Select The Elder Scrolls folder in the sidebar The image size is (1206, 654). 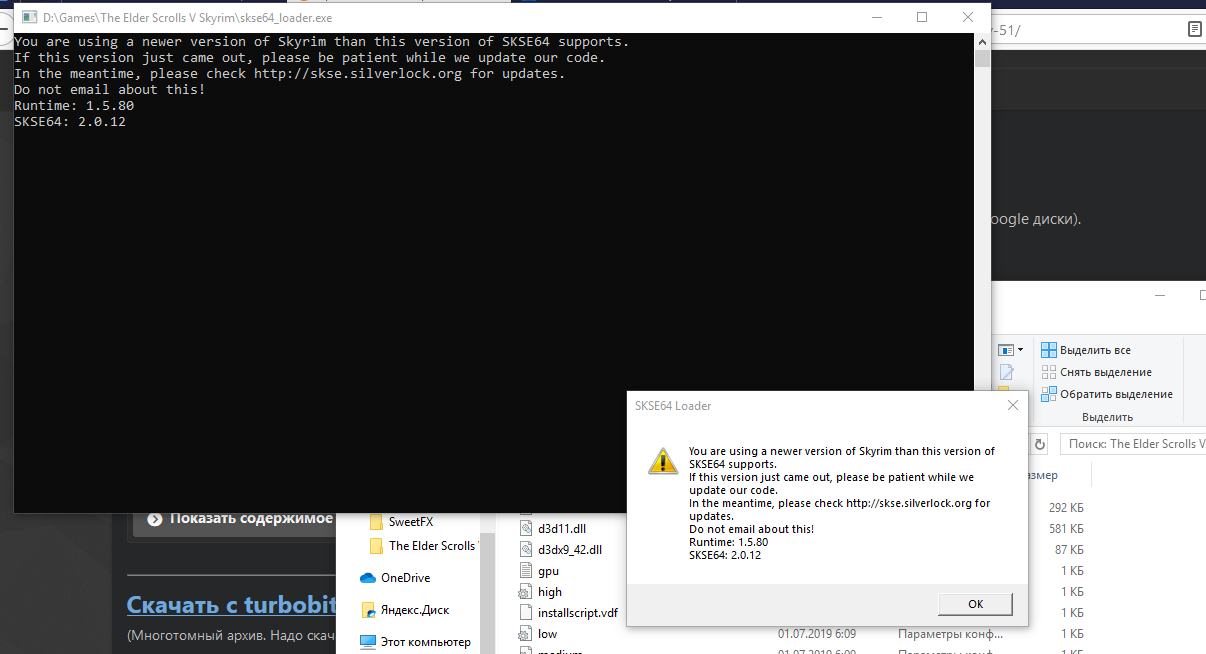tap(432, 546)
